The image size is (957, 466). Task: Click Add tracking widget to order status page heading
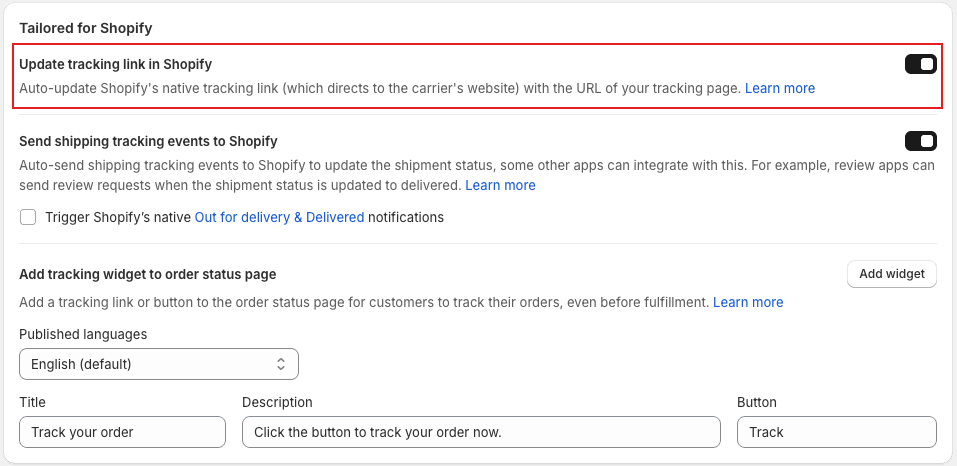tap(148, 274)
